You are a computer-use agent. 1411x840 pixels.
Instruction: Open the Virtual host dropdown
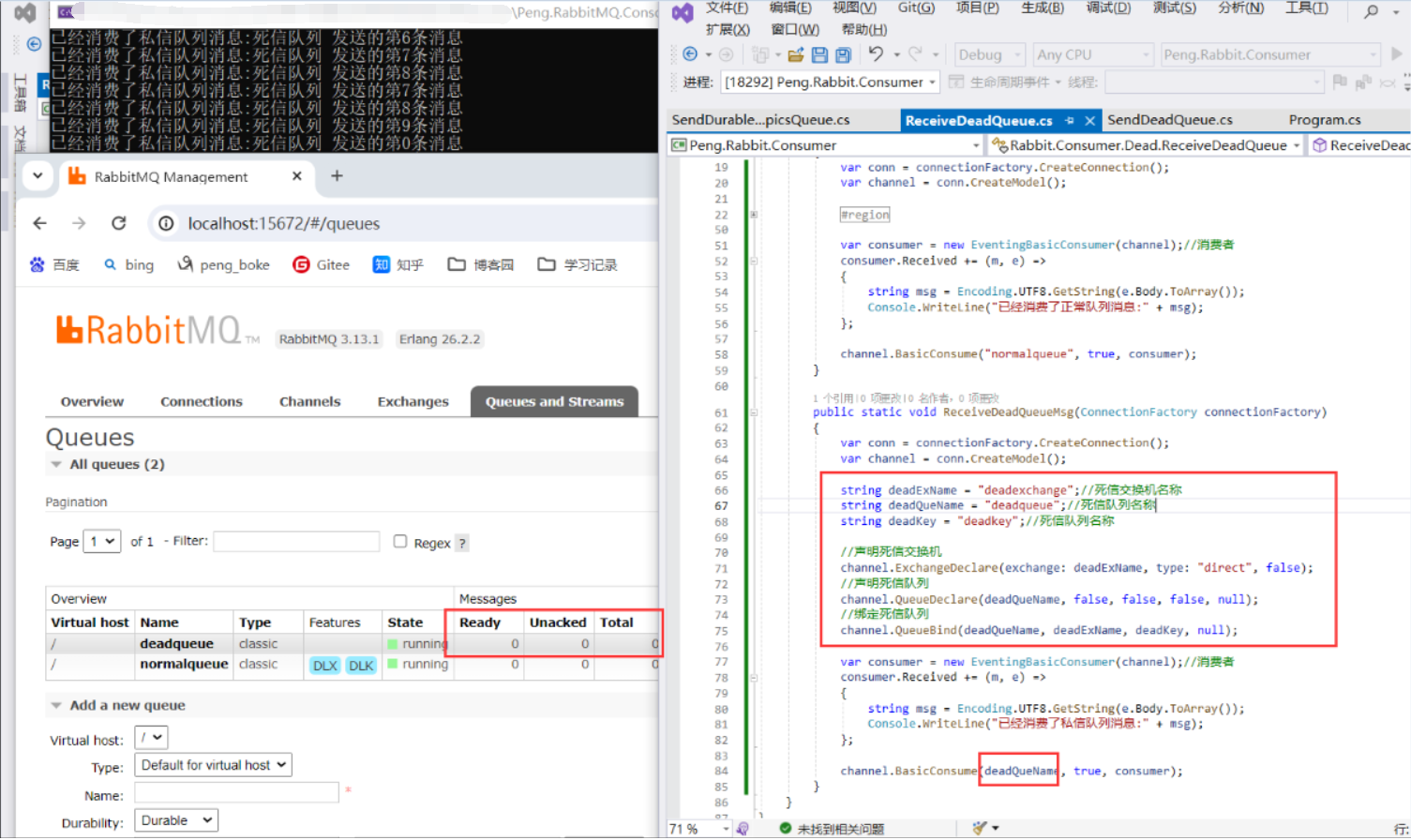coord(151,738)
